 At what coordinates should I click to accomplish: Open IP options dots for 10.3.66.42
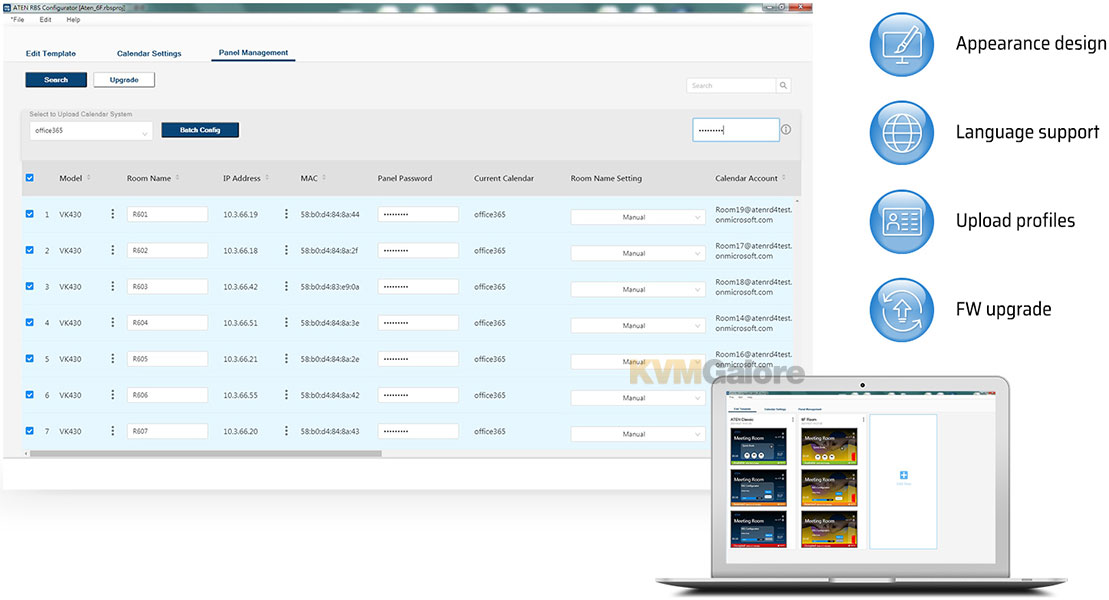pos(286,286)
